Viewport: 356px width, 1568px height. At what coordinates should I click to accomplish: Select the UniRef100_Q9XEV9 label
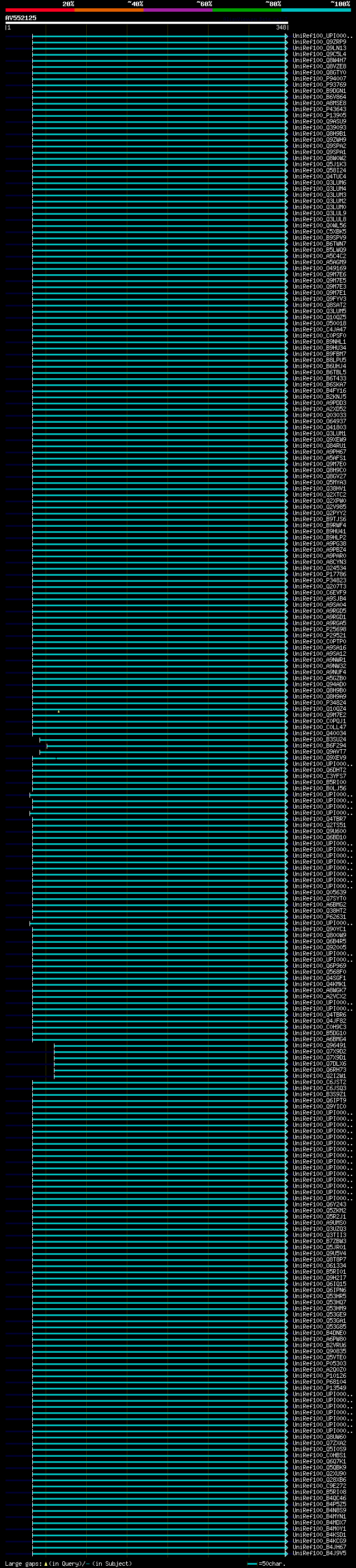pyautogui.click(x=319, y=758)
